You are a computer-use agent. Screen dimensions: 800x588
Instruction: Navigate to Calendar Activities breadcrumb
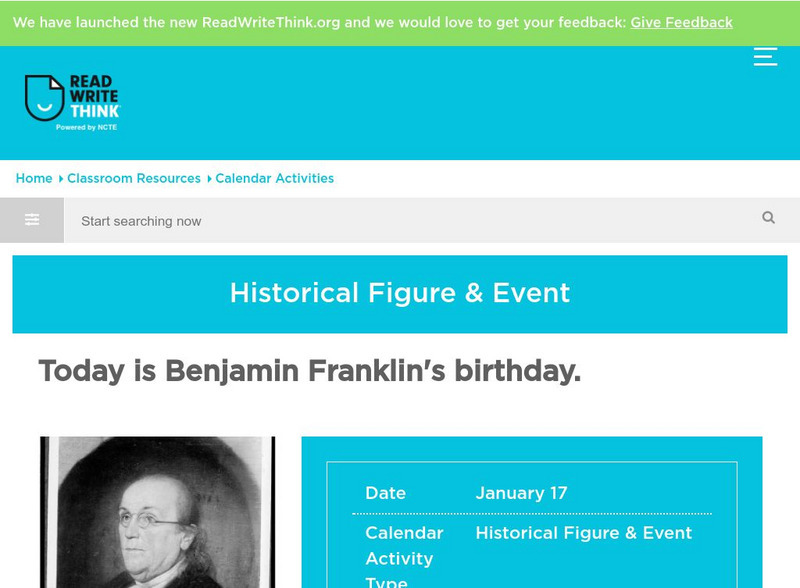tap(275, 178)
